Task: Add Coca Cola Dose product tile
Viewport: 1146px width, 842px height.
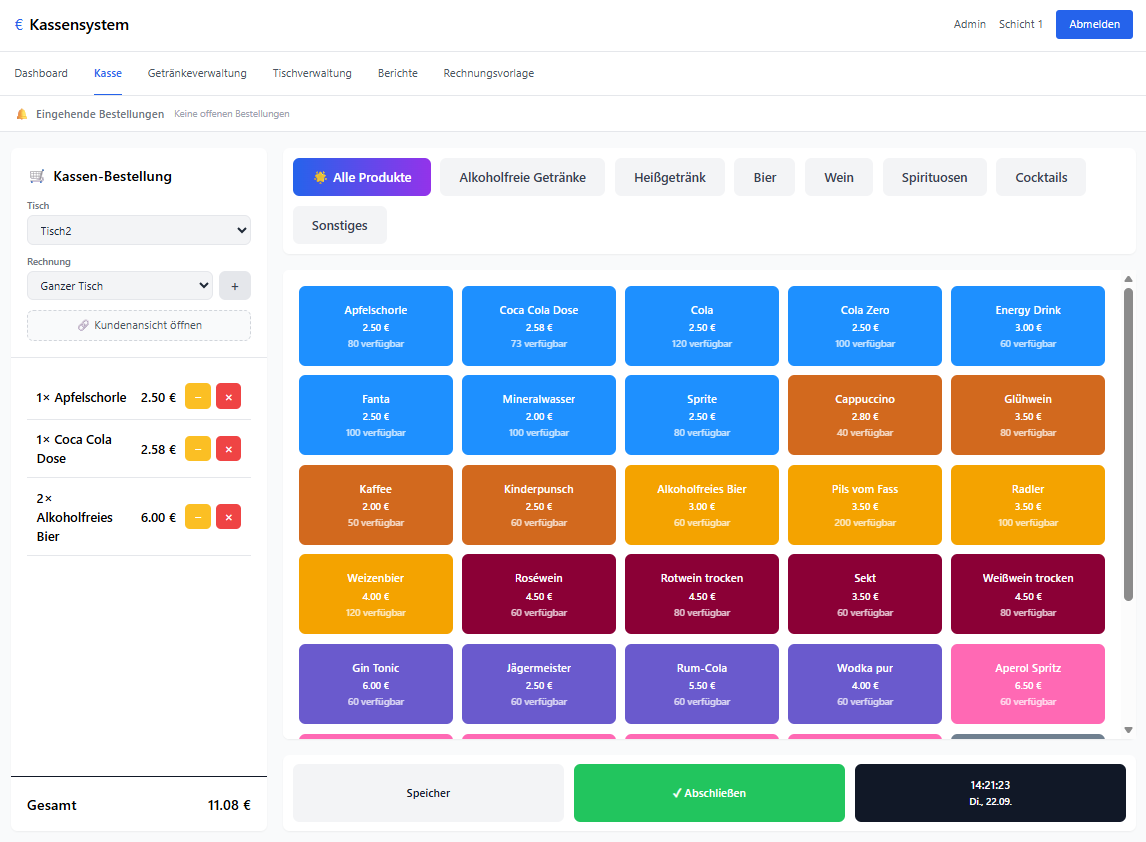Action: 539,326
